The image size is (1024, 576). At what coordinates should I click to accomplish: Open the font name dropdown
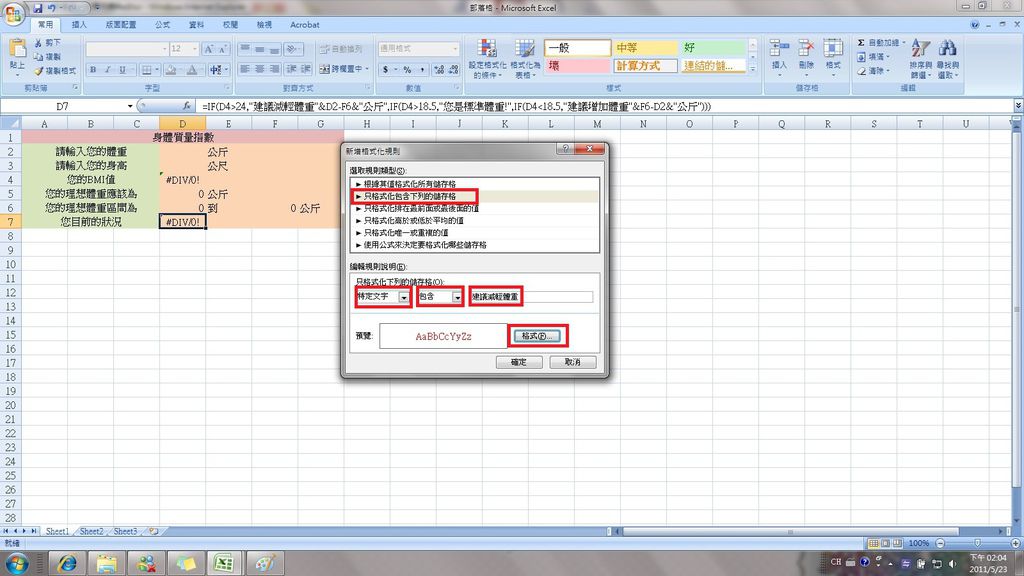pos(164,49)
